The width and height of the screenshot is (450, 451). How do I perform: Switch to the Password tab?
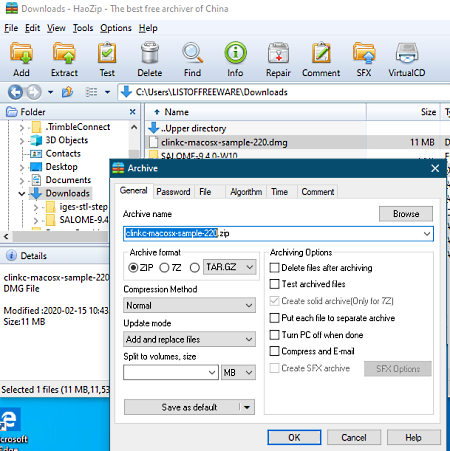[173, 192]
